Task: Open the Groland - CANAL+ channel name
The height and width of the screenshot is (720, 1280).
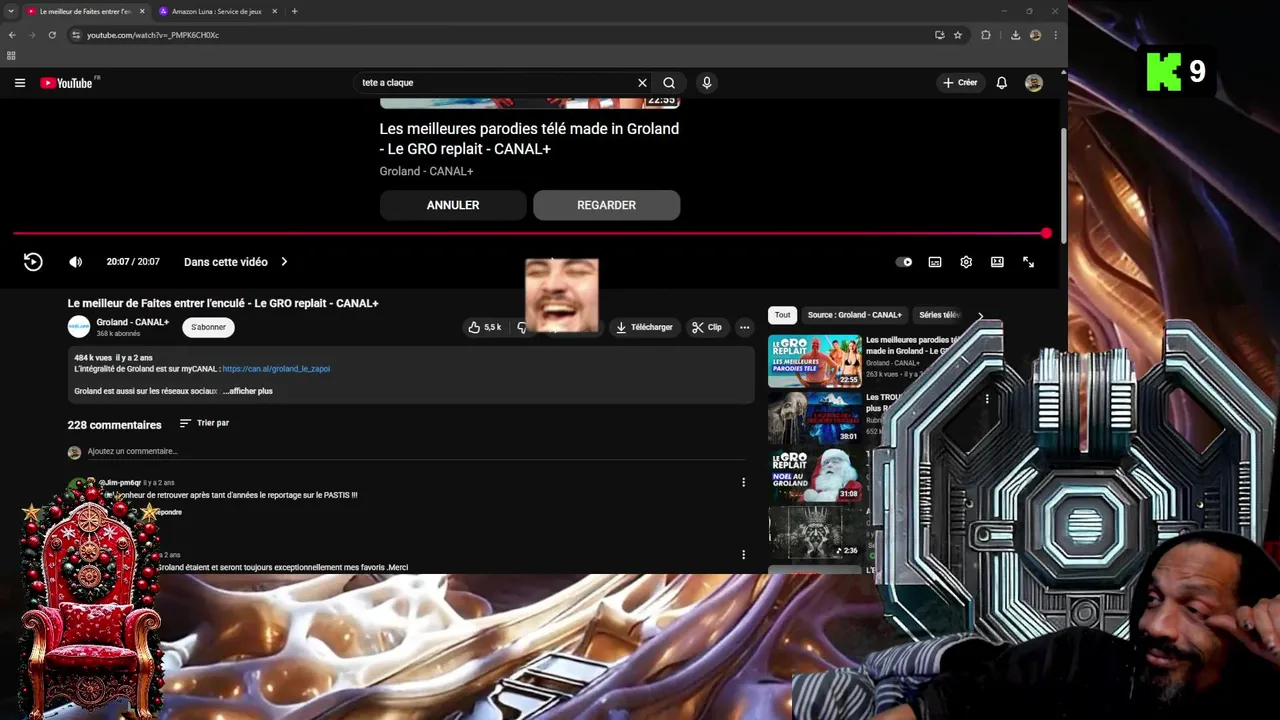Action: pyautogui.click(x=132, y=322)
